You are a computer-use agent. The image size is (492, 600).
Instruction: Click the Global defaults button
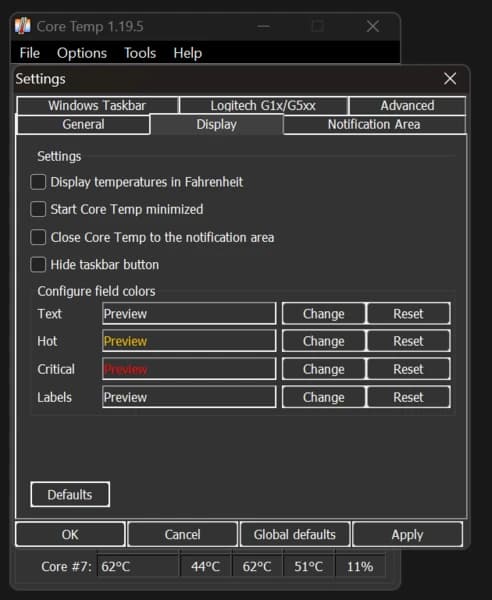click(295, 534)
